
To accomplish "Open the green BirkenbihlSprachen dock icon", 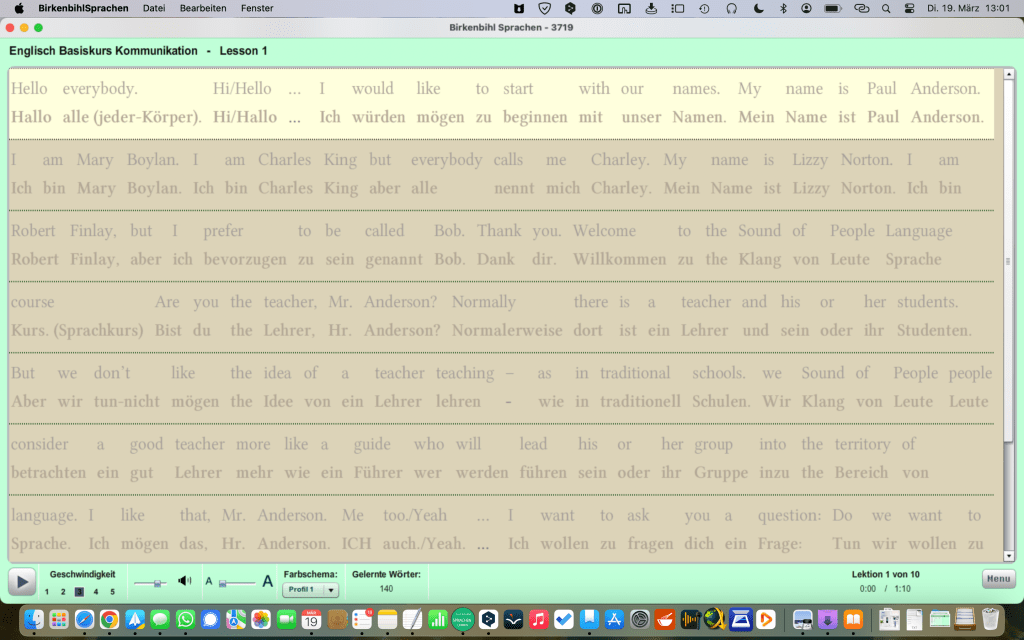I will click(x=462, y=620).
